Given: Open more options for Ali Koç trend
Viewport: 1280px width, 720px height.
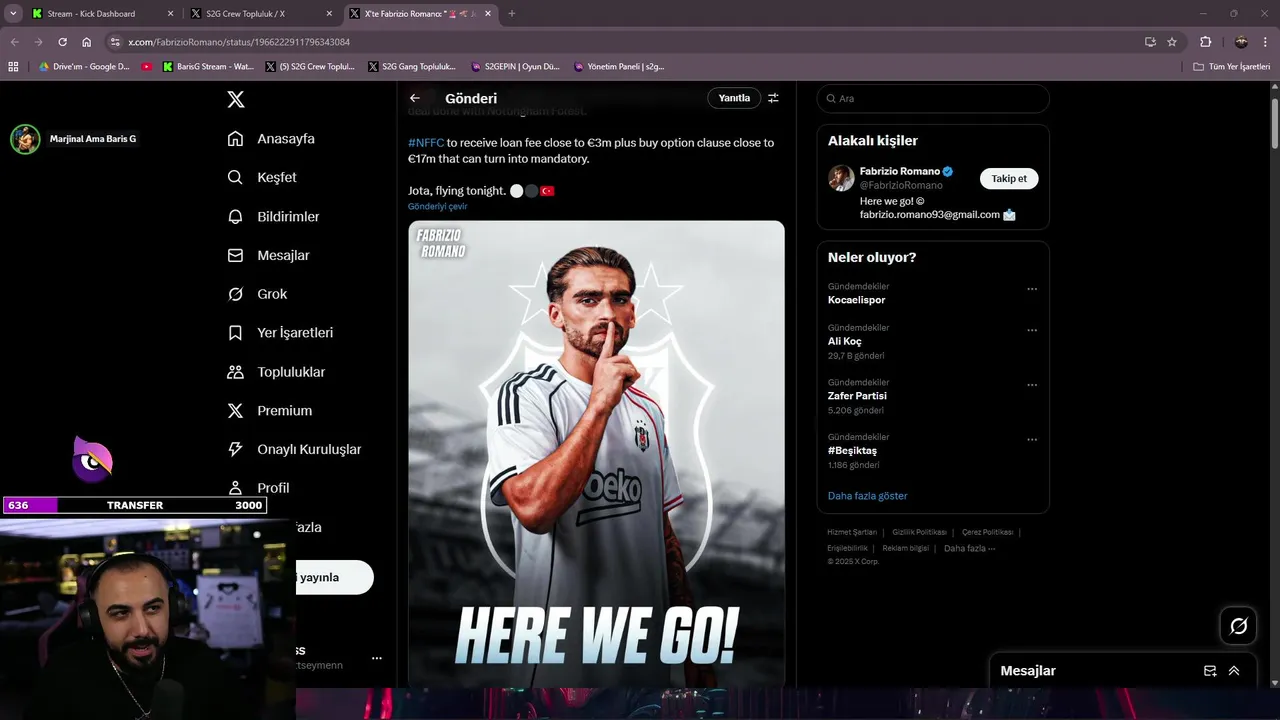Looking at the screenshot, I should coord(1032,330).
